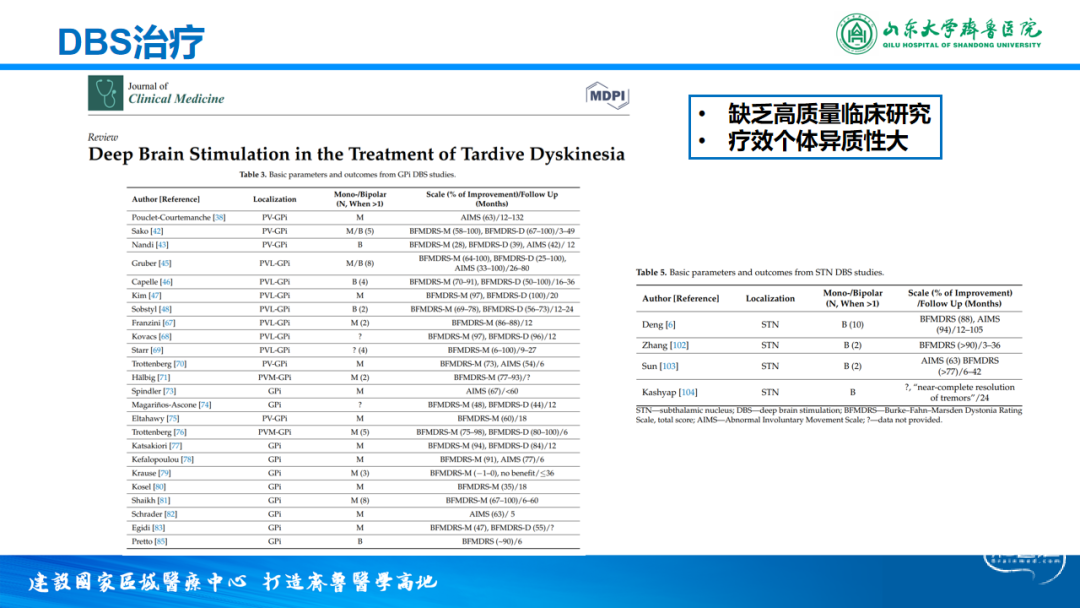
Task: Click the "STN" cell in Deng row
Action: pyautogui.click(x=770, y=325)
